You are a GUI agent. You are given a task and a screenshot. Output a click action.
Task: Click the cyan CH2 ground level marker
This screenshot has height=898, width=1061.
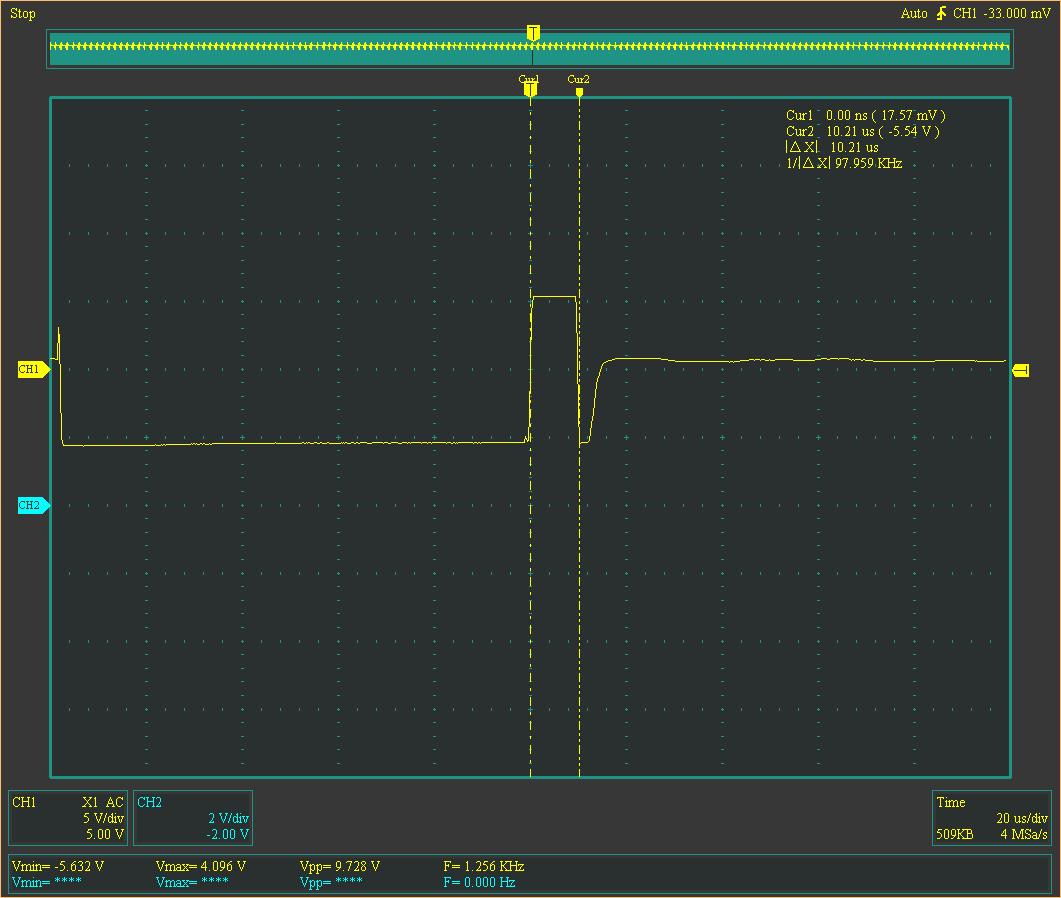(33, 506)
